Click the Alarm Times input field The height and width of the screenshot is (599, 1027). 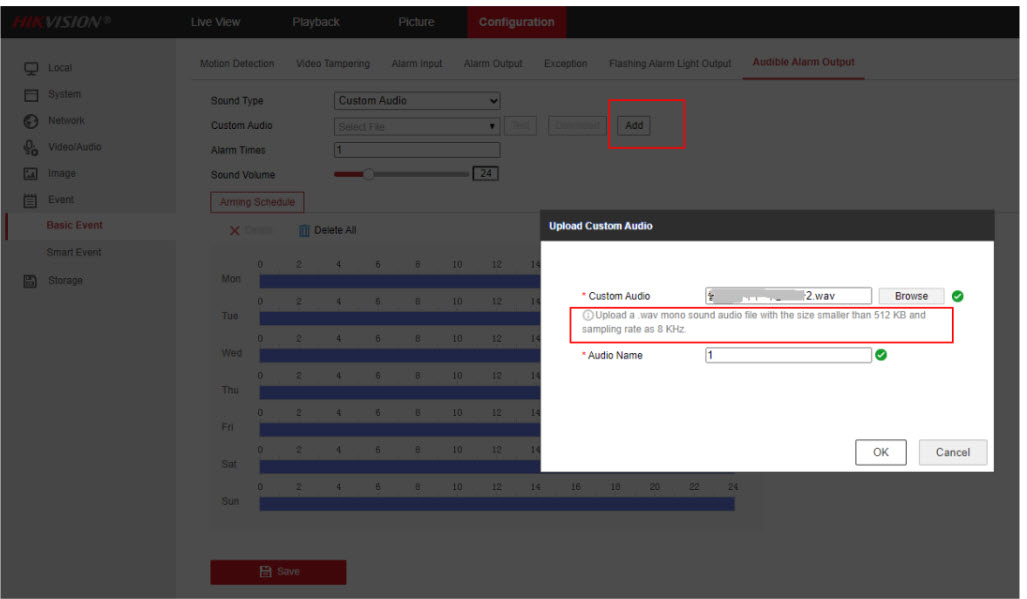coord(416,150)
